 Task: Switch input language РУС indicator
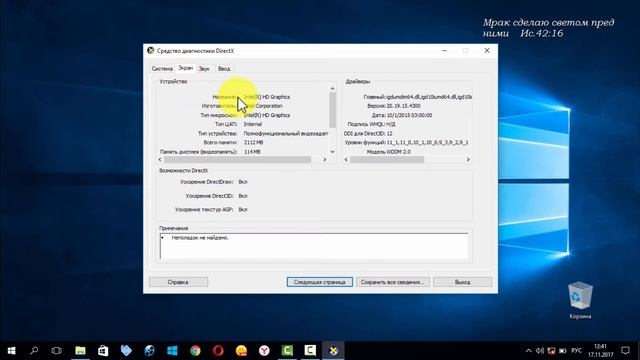click(x=576, y=351)
